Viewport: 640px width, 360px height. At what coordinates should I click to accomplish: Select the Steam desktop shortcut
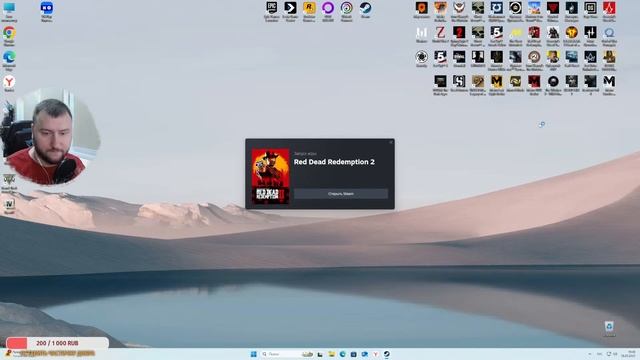tap(365, 8)
